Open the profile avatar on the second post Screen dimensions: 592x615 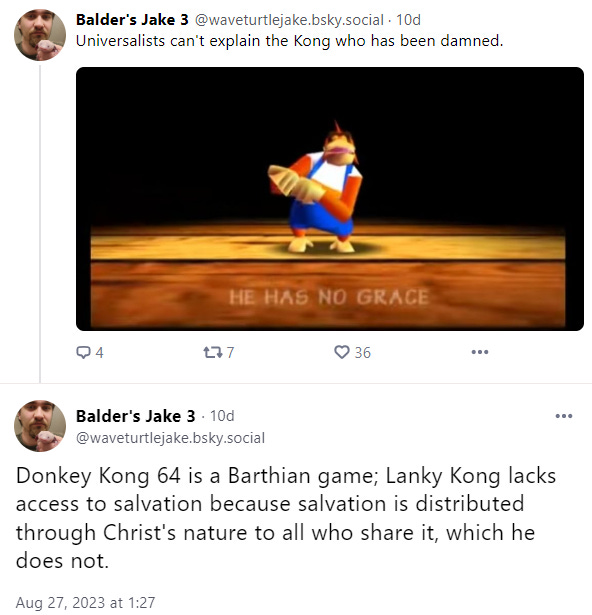pyautogui.click(x=40, y=426)
